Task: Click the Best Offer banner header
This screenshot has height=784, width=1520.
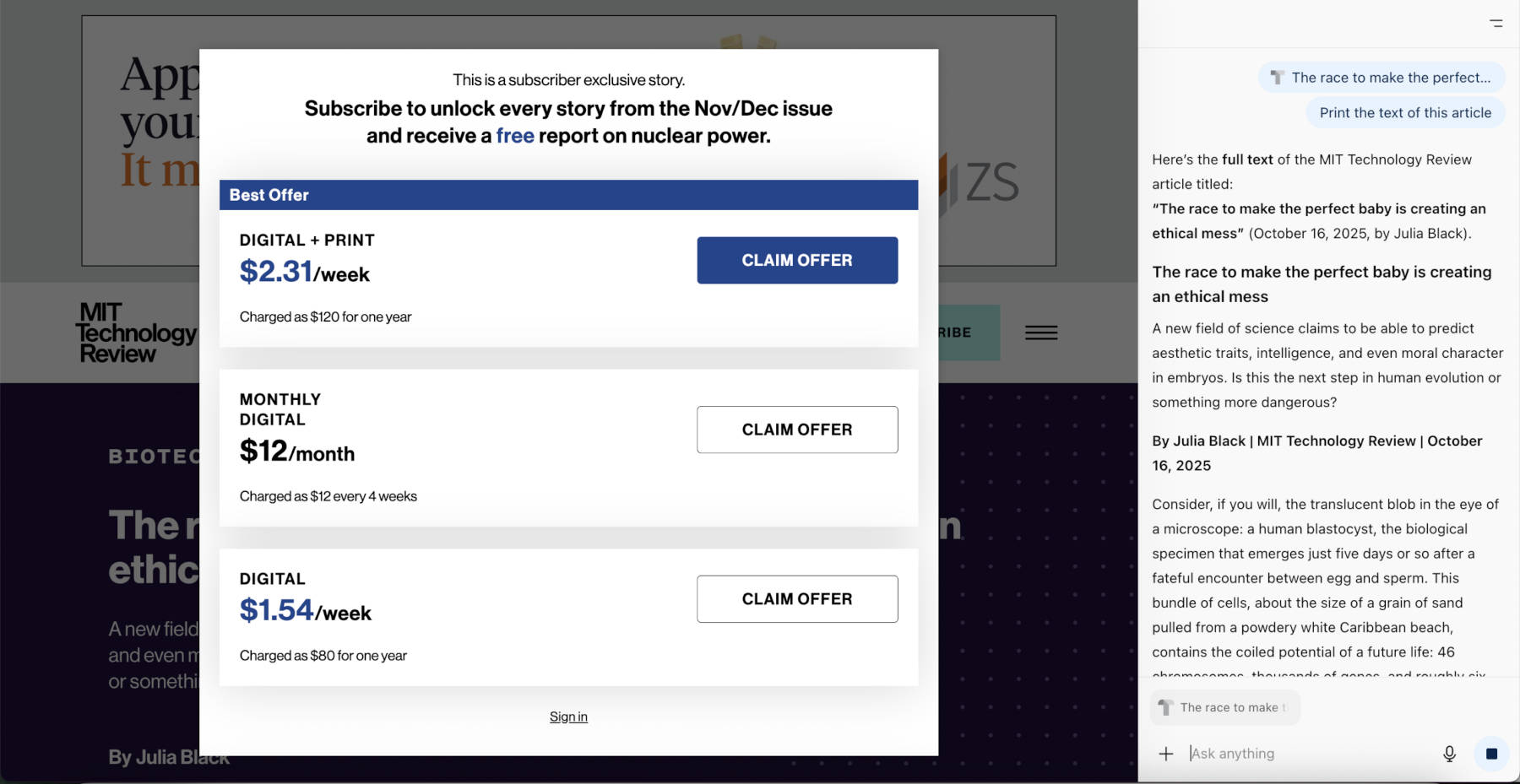Action: point(568,195)
